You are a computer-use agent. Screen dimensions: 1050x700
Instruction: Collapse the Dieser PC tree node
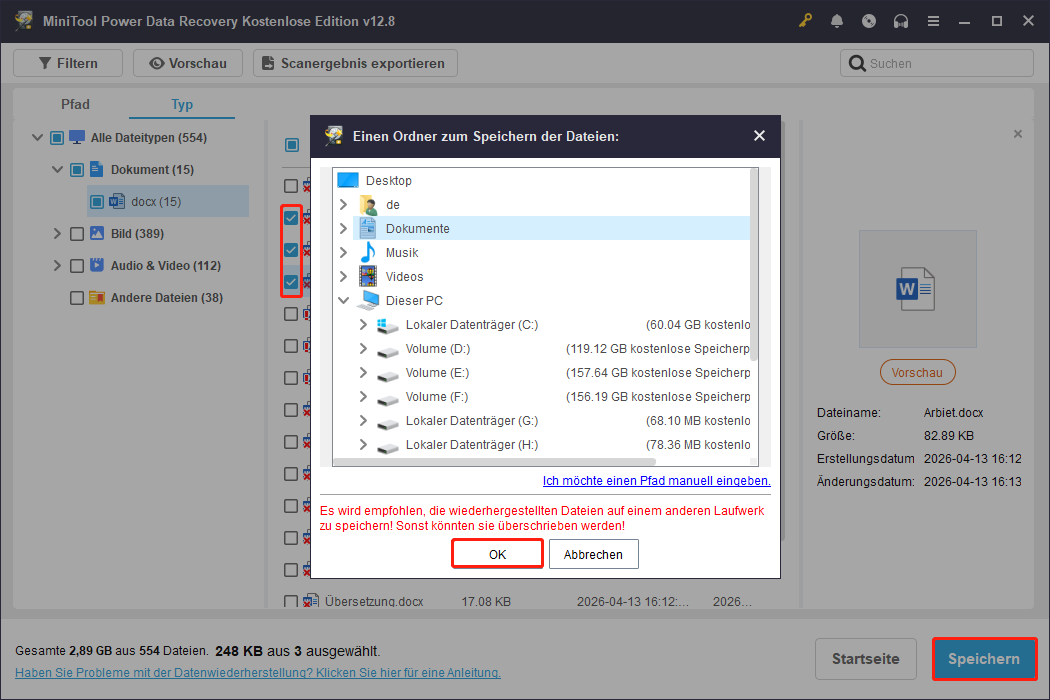(x=343, y=301)
